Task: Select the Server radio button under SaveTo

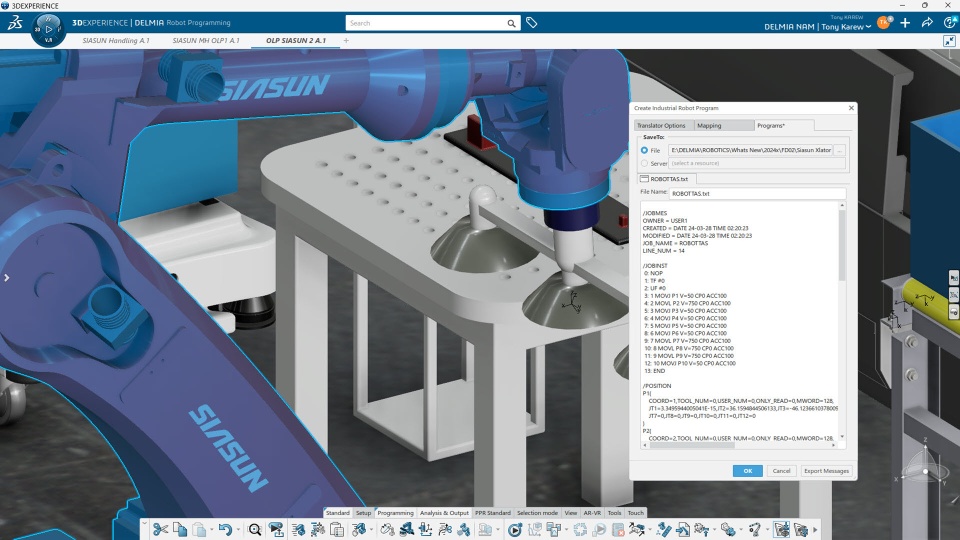Action: pos(644,163)
